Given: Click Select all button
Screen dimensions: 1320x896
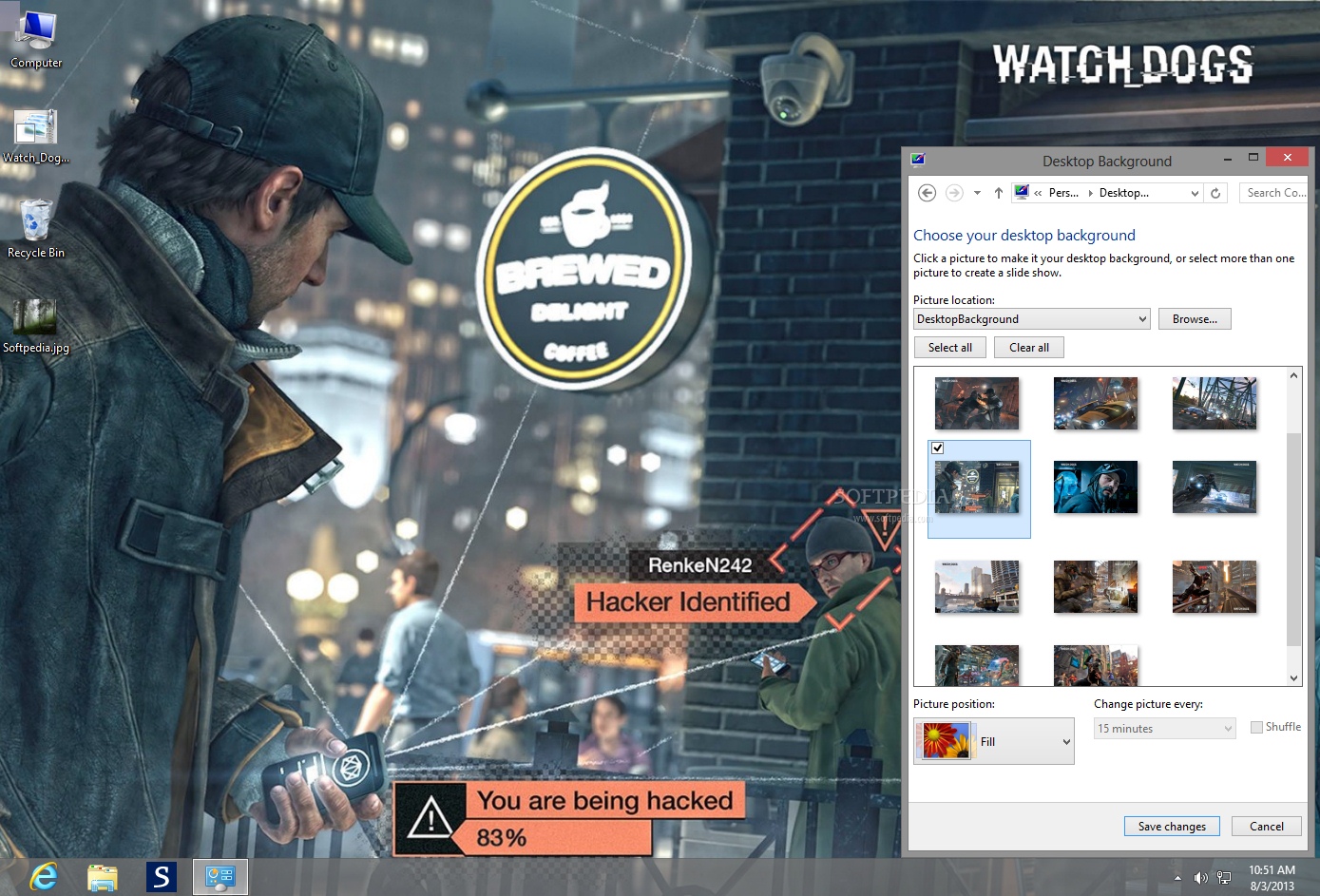Looking at the screenshot, I should click(x=950, y=348).
